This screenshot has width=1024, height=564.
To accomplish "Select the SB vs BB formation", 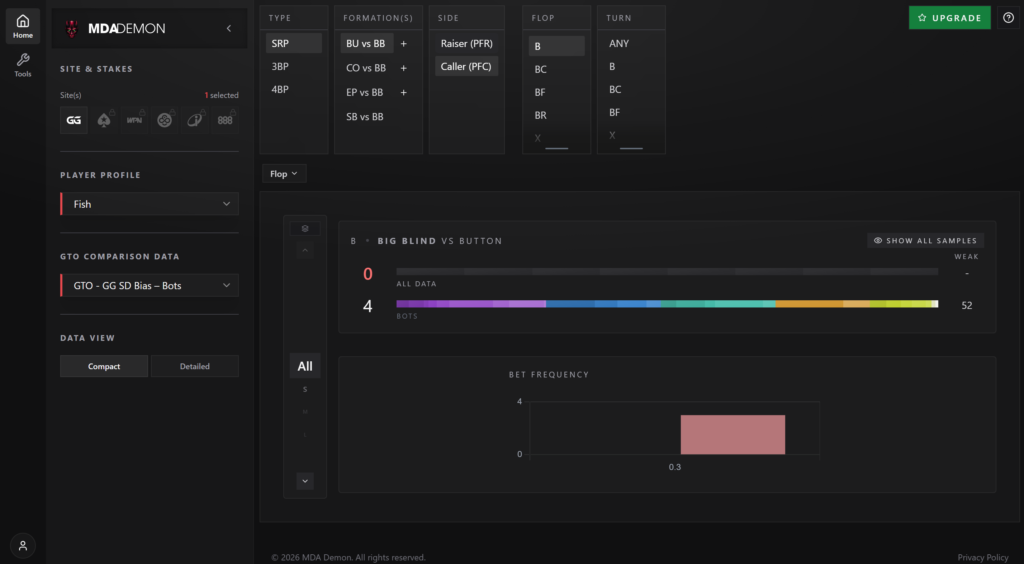I will click(364, 117).
